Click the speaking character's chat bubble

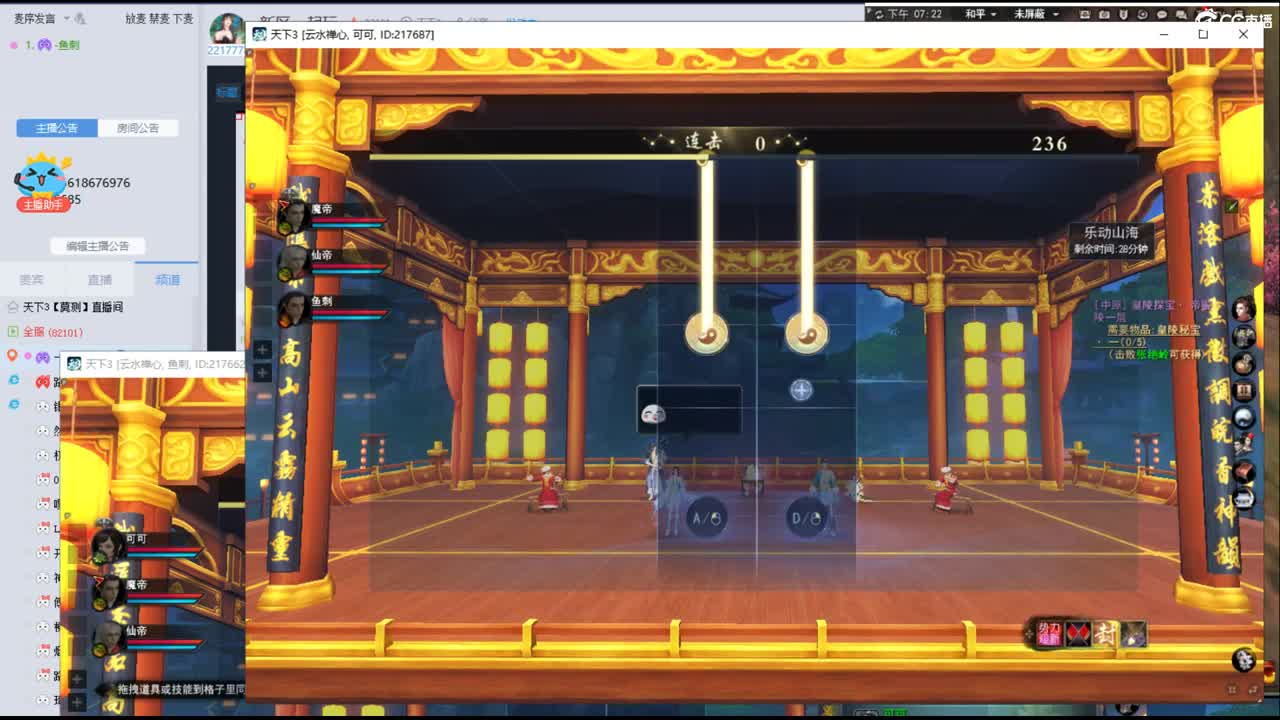coord(689,410)
